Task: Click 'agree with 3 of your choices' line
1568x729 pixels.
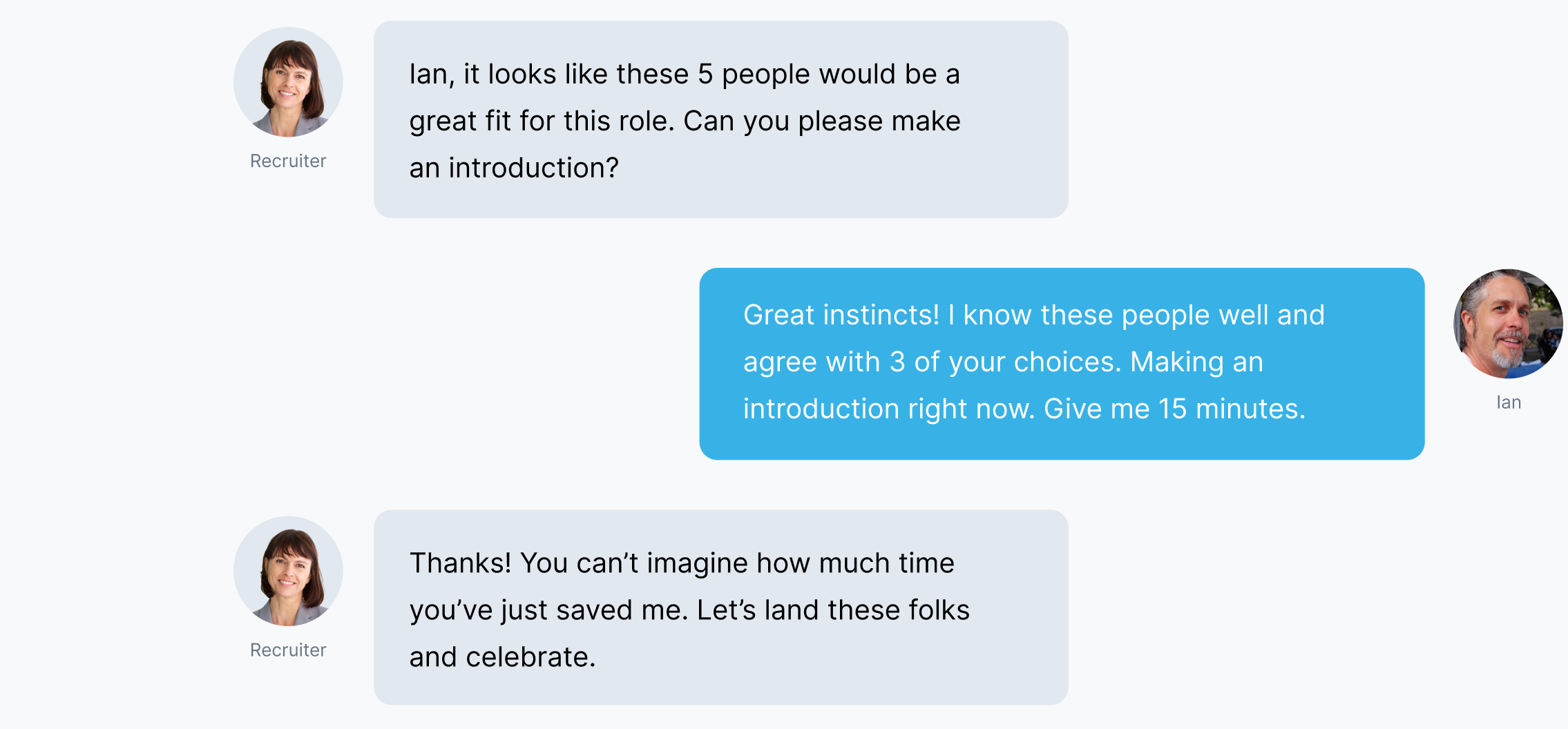Action: coord(931,362)
